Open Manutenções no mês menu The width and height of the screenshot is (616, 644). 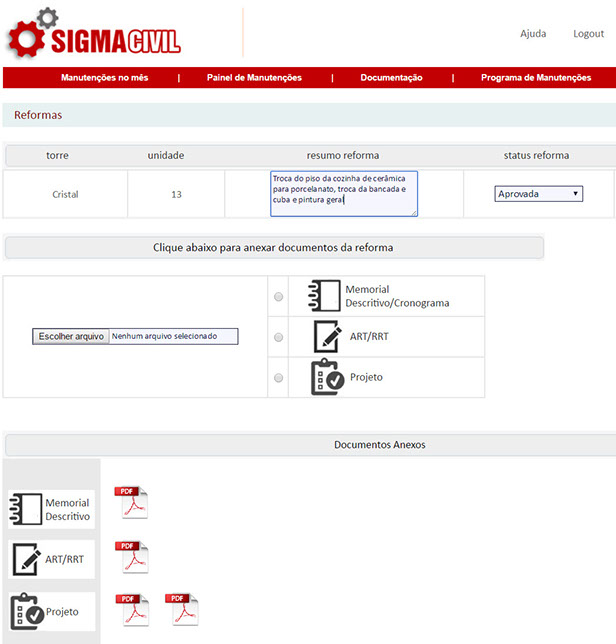104,78
